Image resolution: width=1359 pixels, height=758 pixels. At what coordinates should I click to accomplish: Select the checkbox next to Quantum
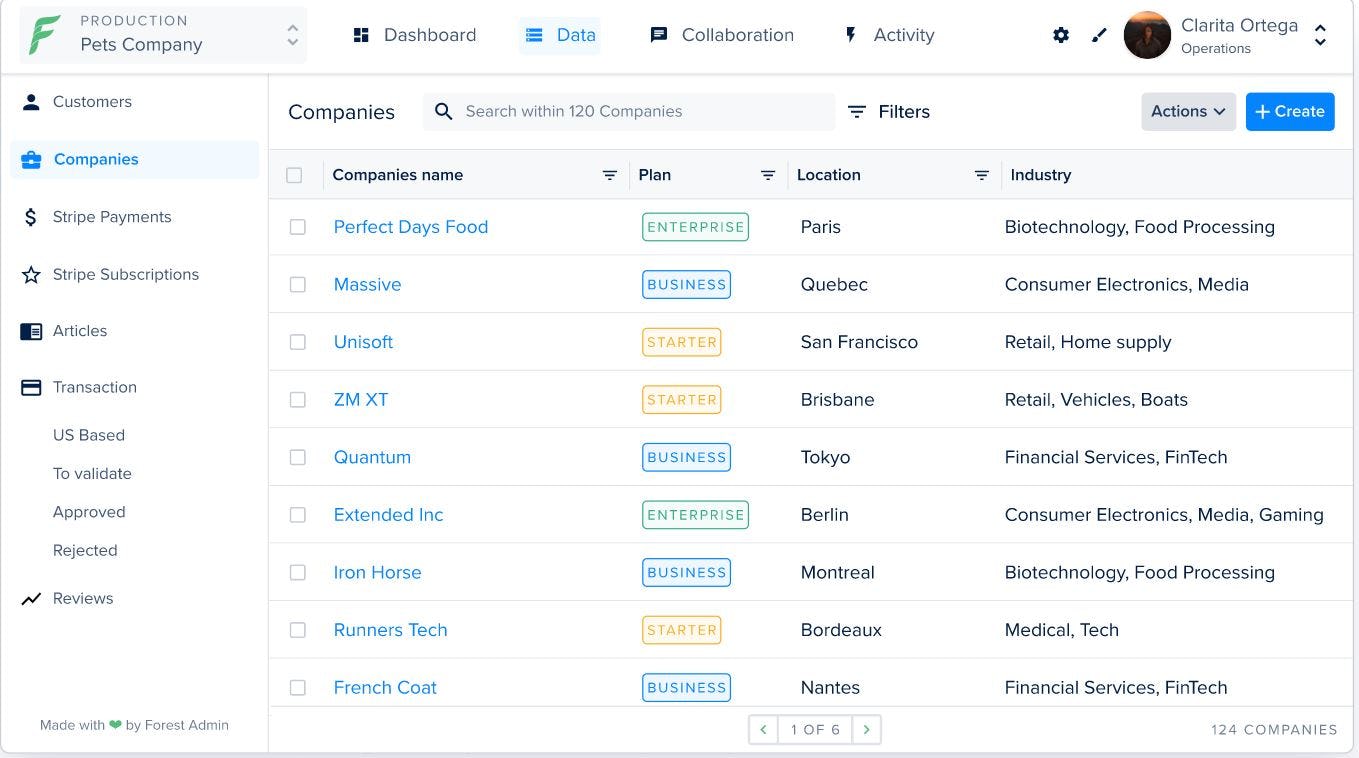(297, 457)
